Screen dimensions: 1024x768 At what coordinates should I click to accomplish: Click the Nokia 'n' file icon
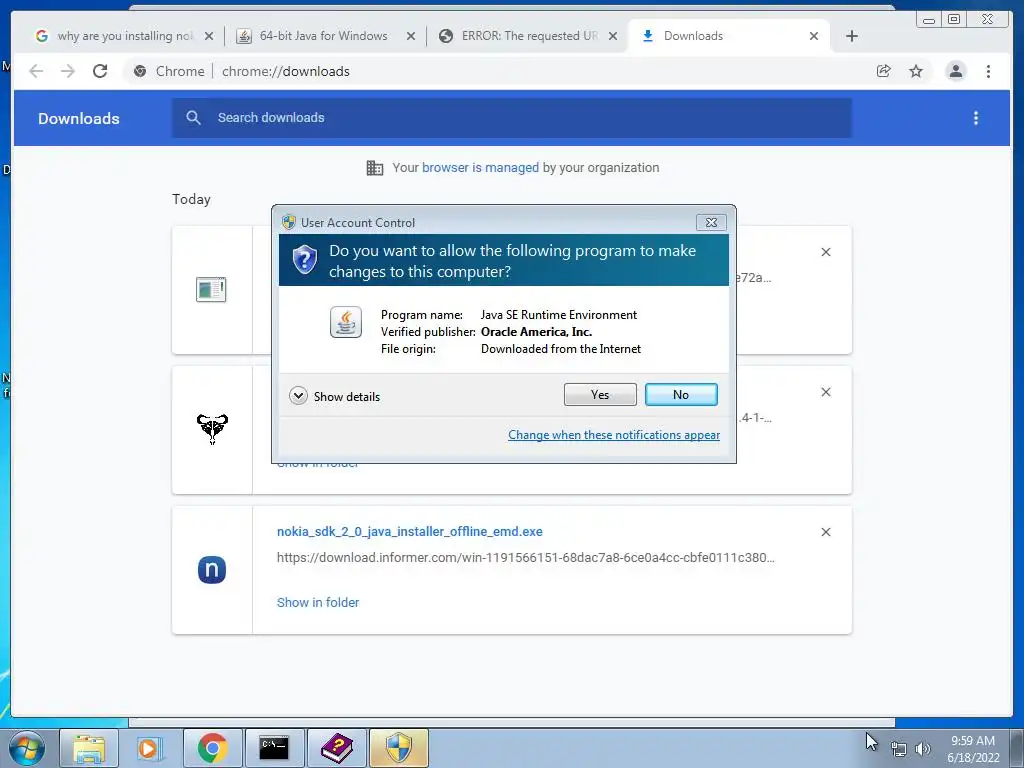click(212, 569)
